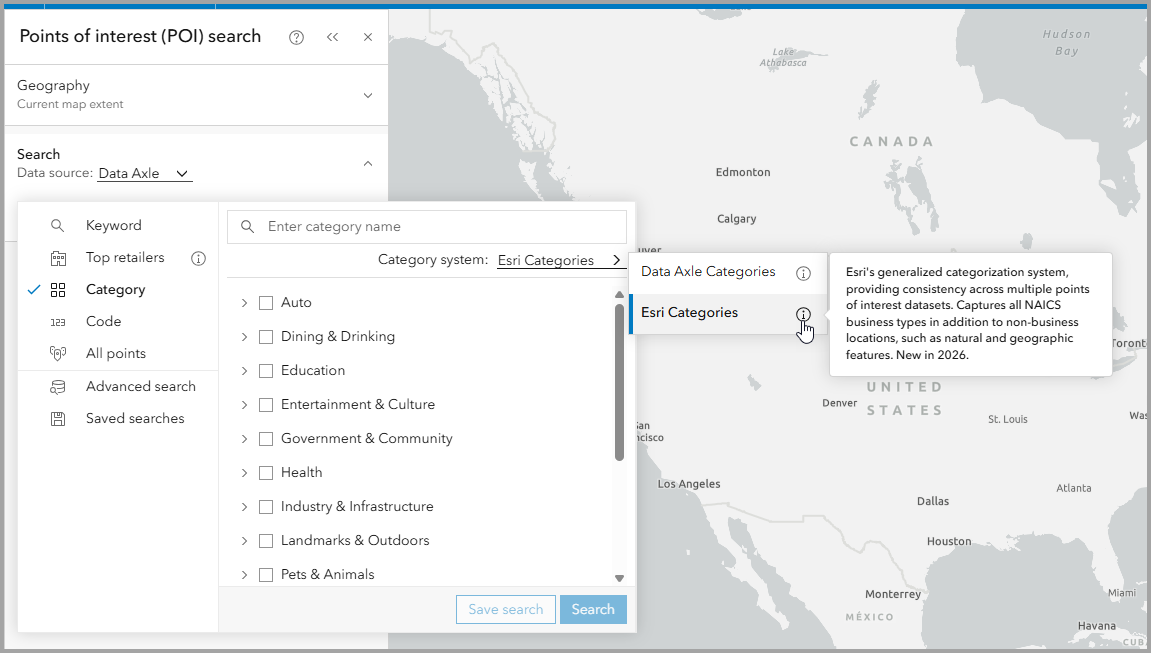Screen dimensions: 1151x653
Task: Expand the Geography section chevron
Action: point(368,96)
